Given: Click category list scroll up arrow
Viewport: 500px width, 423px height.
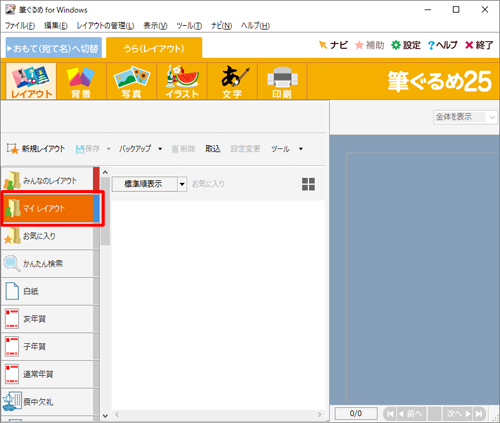Looking at the screenshot, I should tap(105, 172).
